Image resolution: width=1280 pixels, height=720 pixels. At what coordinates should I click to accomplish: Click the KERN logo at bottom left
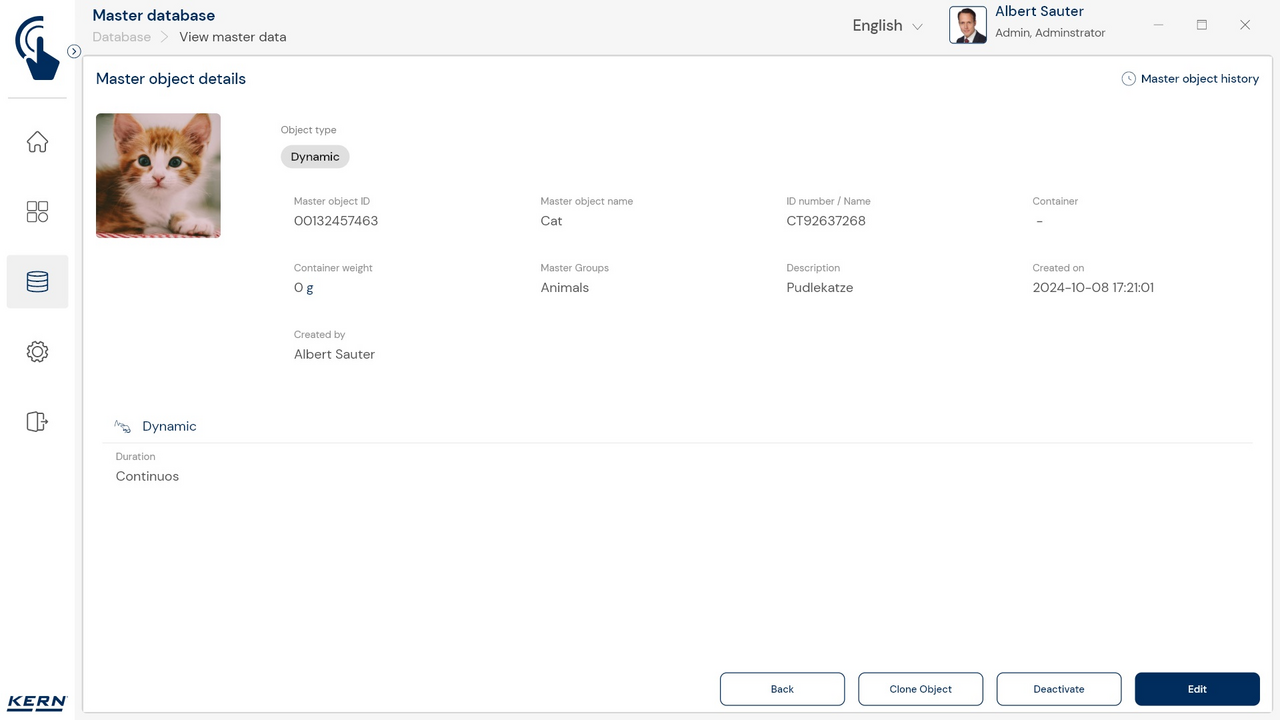[37, 702]
